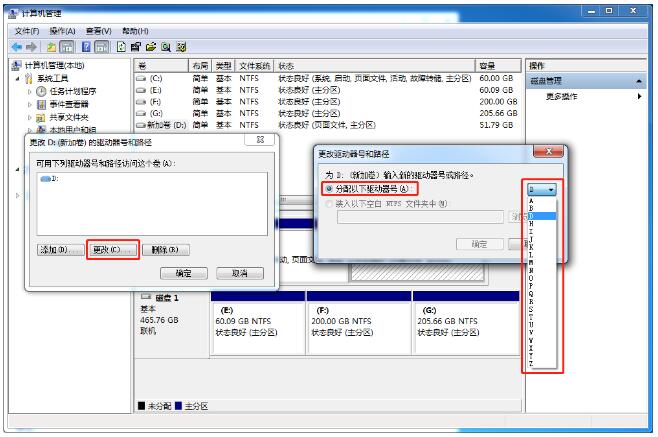
Task: Click the gray Forward arrow toolbar icon
Action: pyautogui.click(x=31, y=47)
